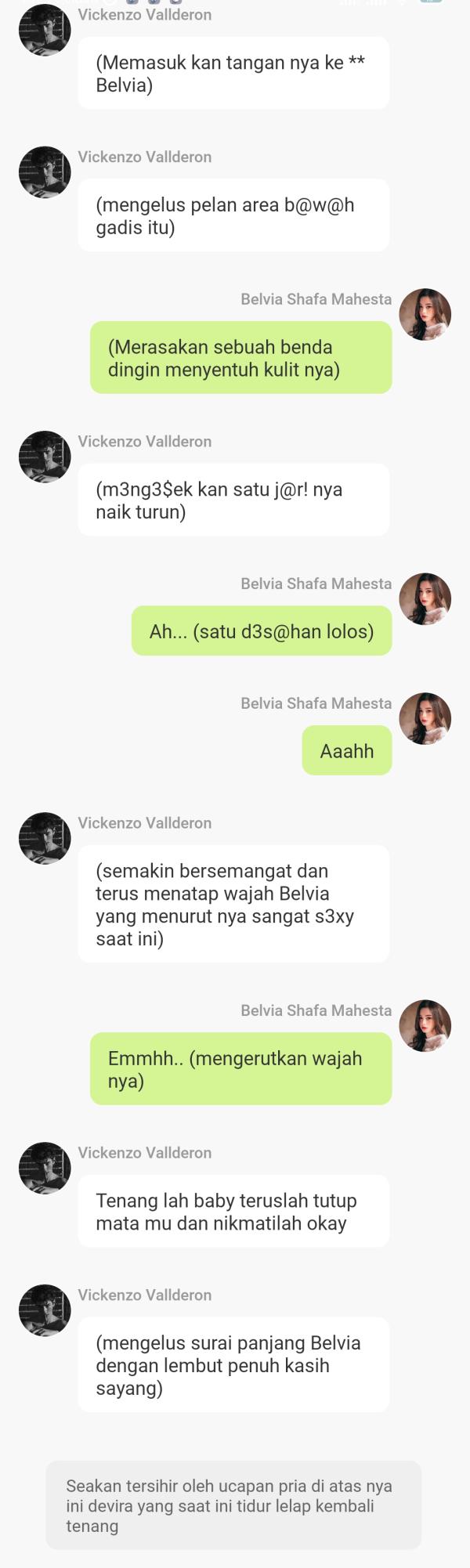Select the green "Merasakan sebuah benda dingin" bubble
The width and height of the screenshot is (470, 1568).
(240, 357)
